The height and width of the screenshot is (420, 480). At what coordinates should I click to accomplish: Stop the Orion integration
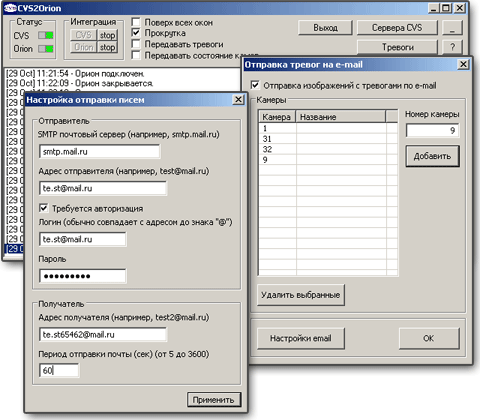pyautogui.click(x=107, y=47)
